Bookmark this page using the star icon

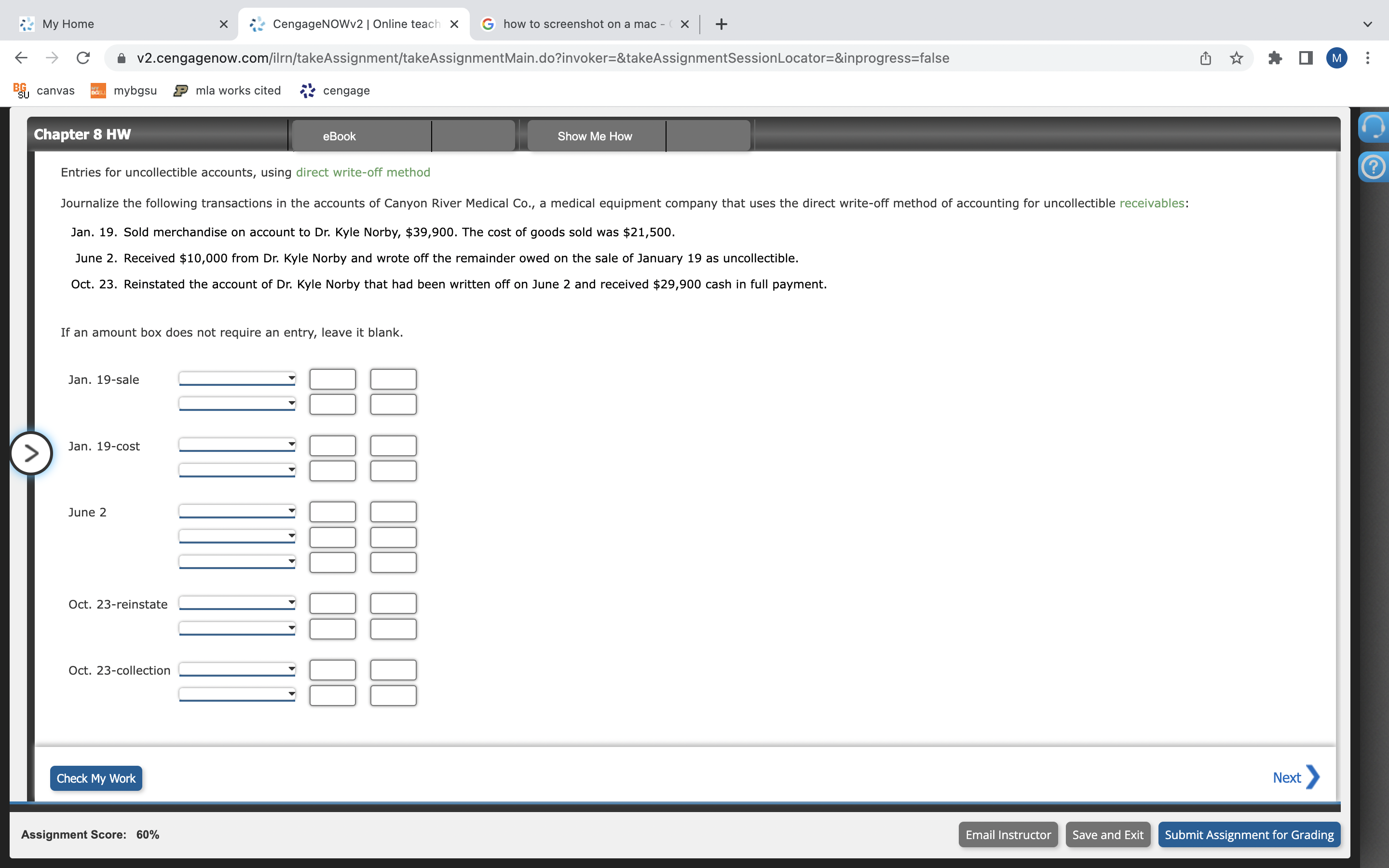[1236, 57]
